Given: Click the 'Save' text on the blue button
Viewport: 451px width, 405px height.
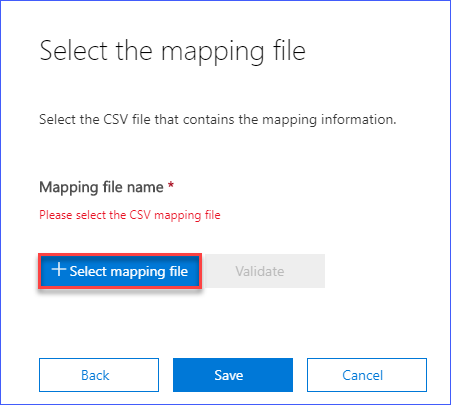Looking at the screenshot, I should (229, 375).
